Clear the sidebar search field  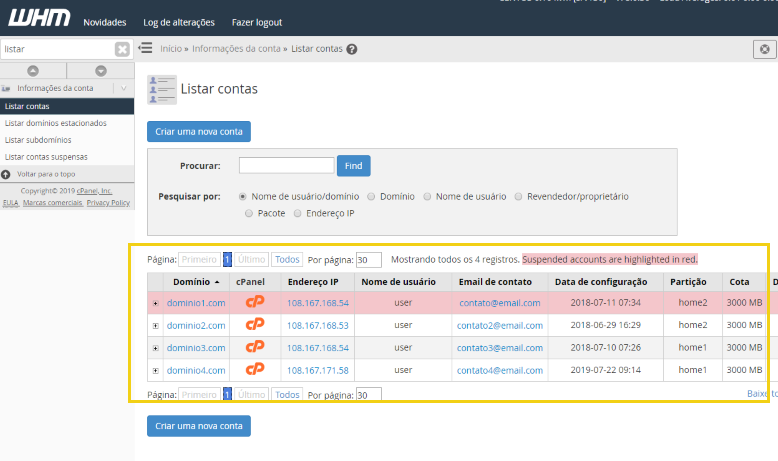(122, 49)
